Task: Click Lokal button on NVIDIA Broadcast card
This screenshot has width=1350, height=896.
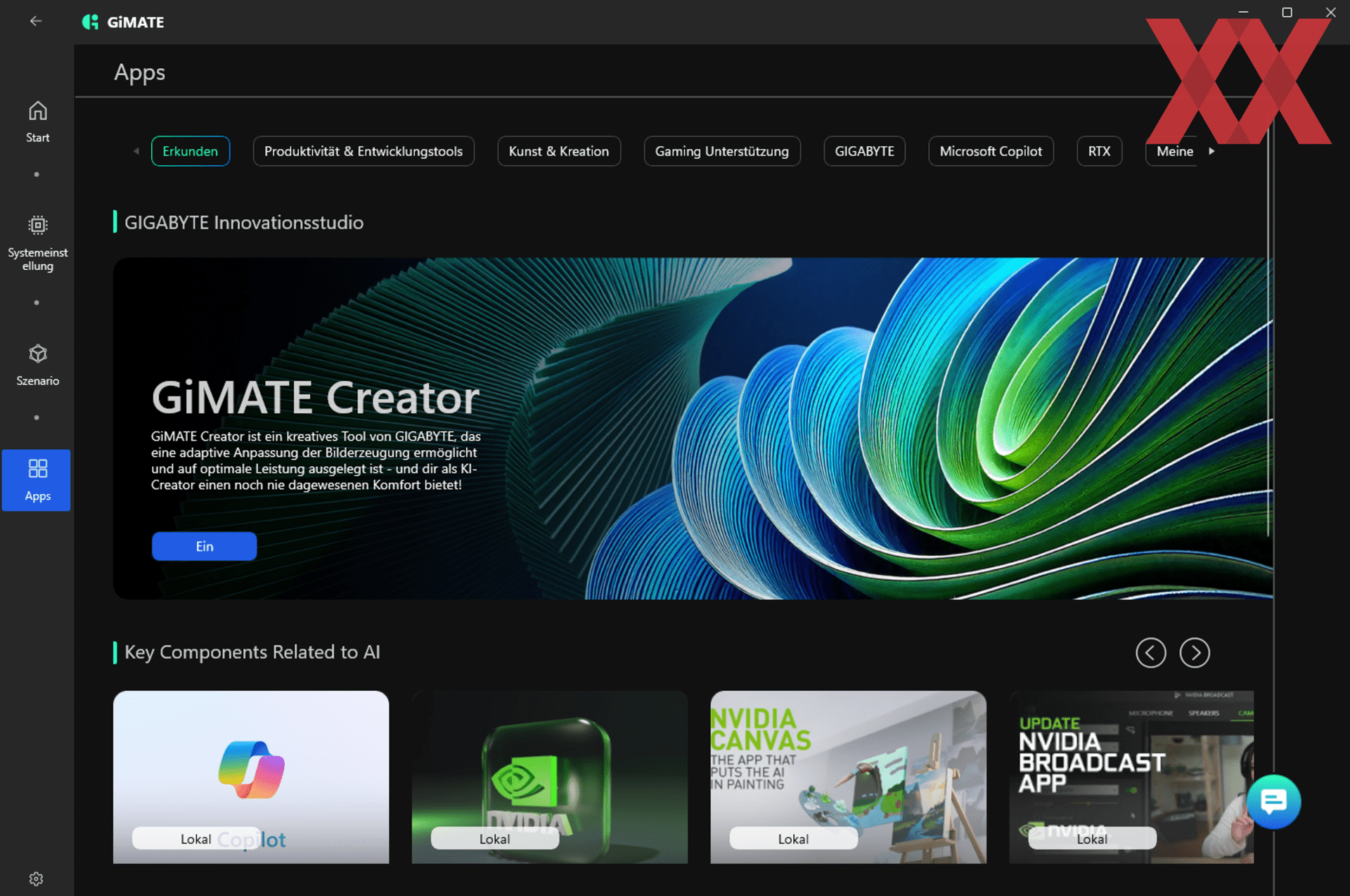Action: click(1092, 838)
